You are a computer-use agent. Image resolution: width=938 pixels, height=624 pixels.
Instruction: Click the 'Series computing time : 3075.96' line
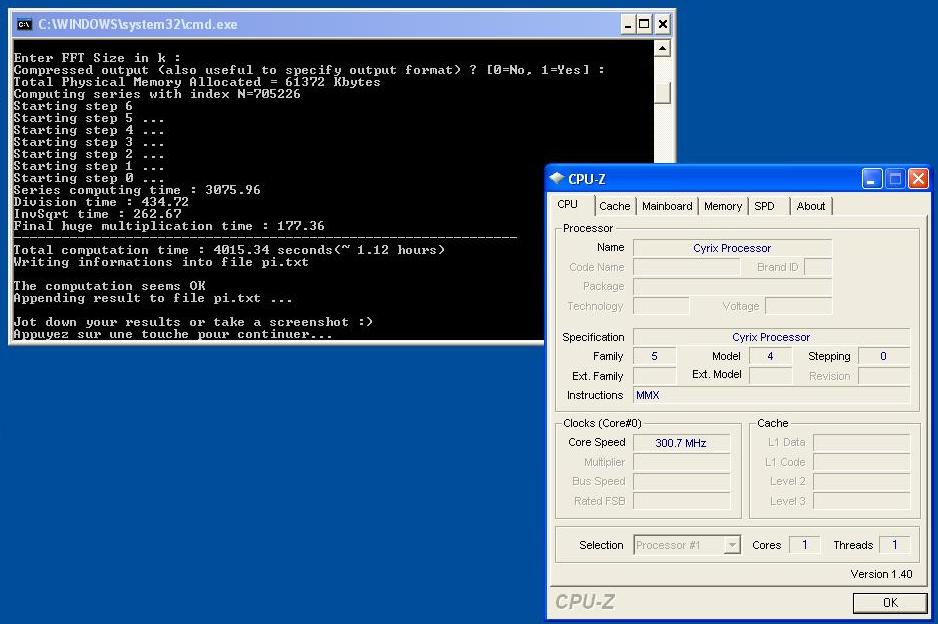(x=137, y=190)
